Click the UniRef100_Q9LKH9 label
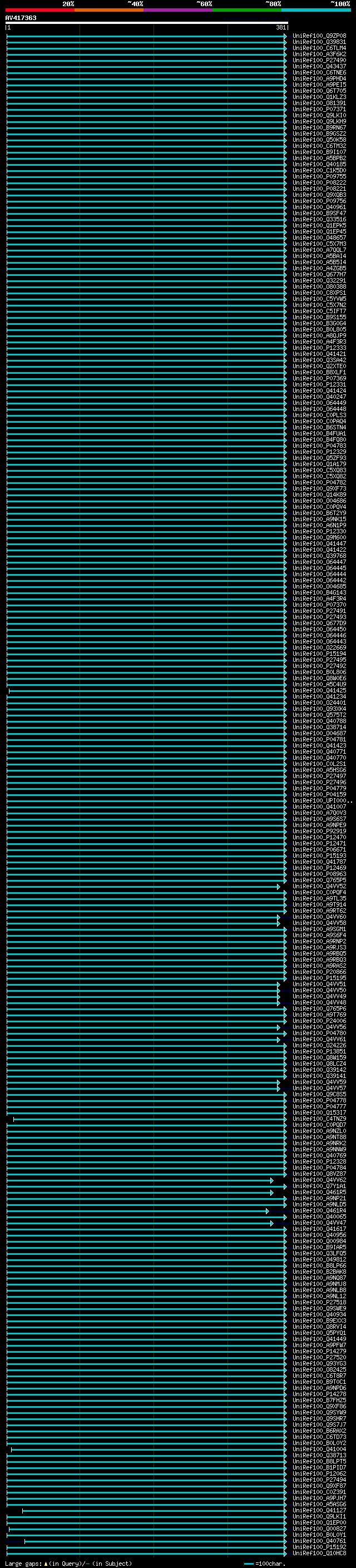 [319, 122]
